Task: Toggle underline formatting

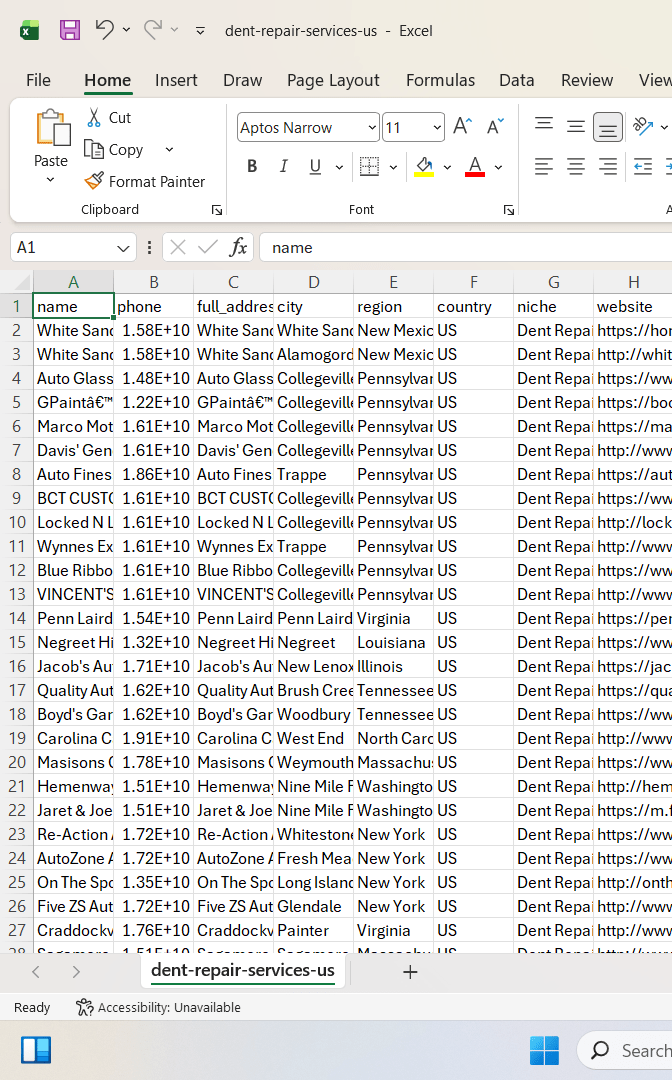Action: pyautogui.click(x=315, y=166)
